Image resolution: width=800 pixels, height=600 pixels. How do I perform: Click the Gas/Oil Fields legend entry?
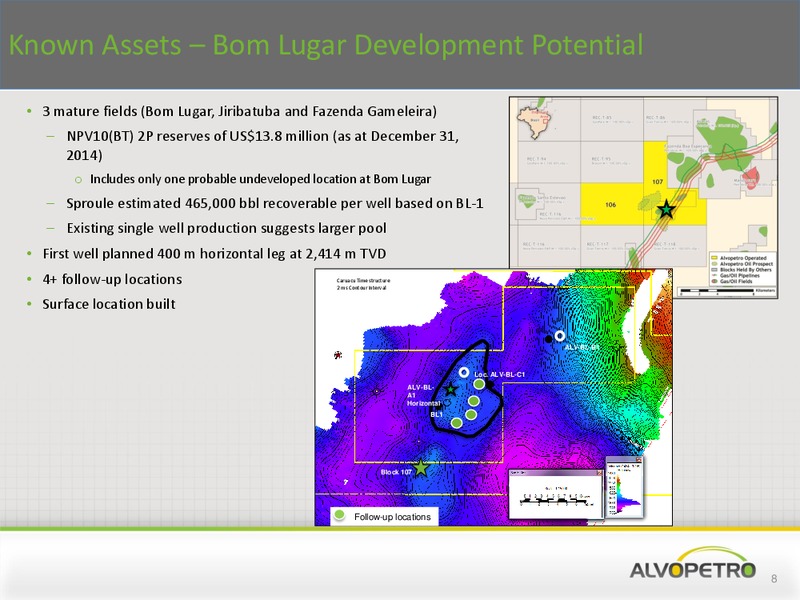pos(732,281)
